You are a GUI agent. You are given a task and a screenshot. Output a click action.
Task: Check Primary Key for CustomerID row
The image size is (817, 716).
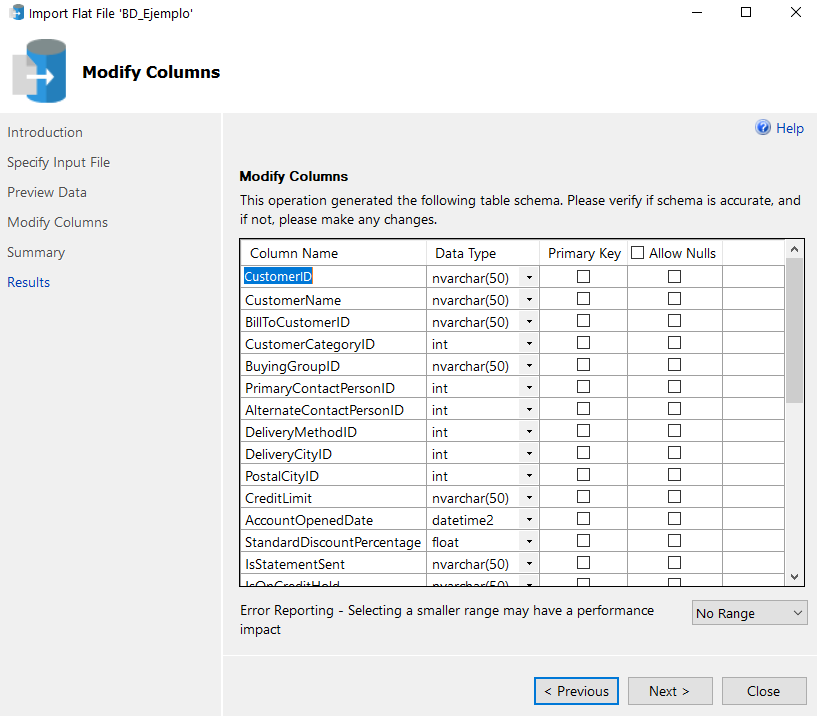pyautogui.click(x=583, y=277)
